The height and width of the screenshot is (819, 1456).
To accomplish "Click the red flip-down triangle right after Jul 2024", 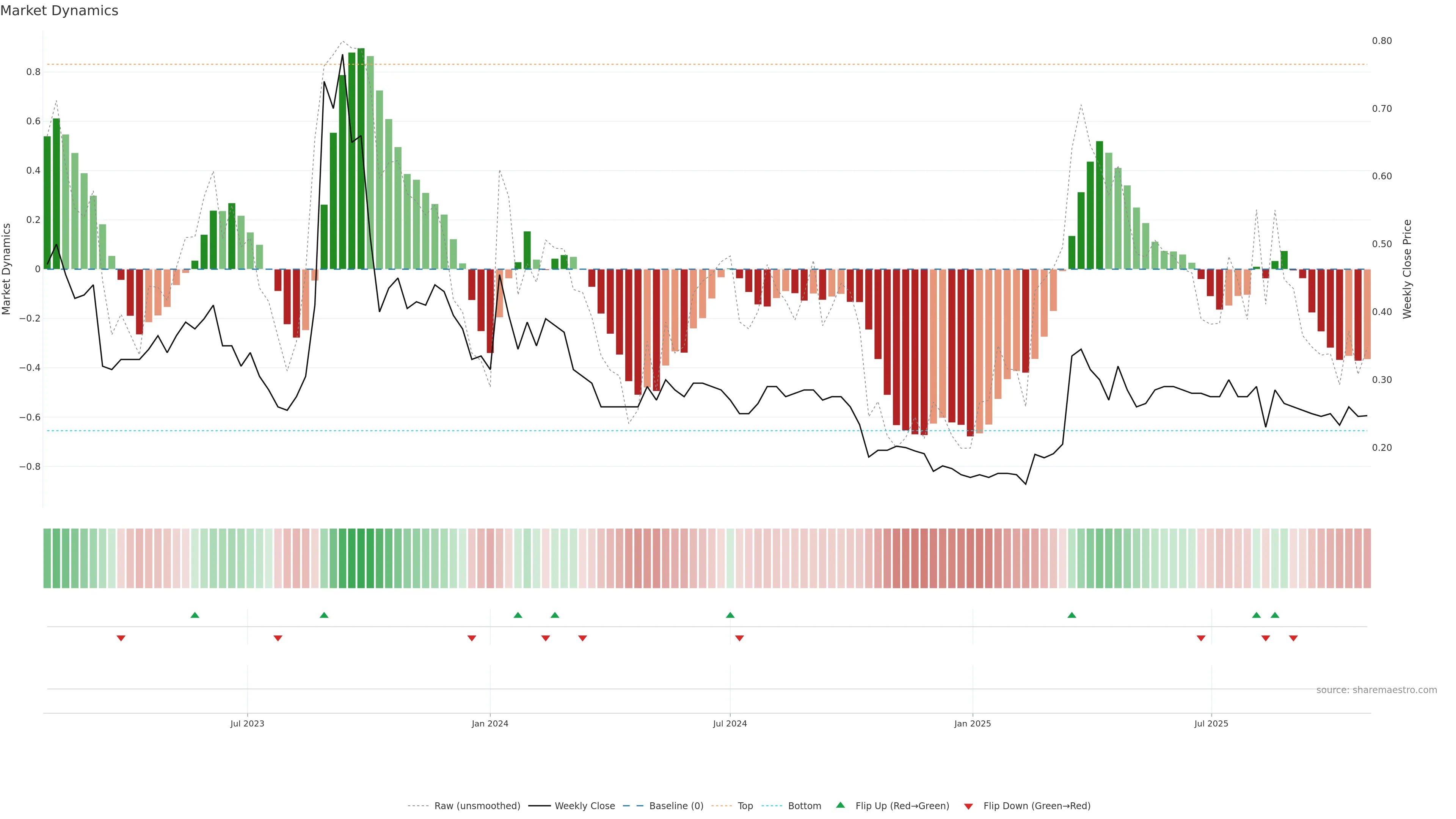I will point(739,638).
